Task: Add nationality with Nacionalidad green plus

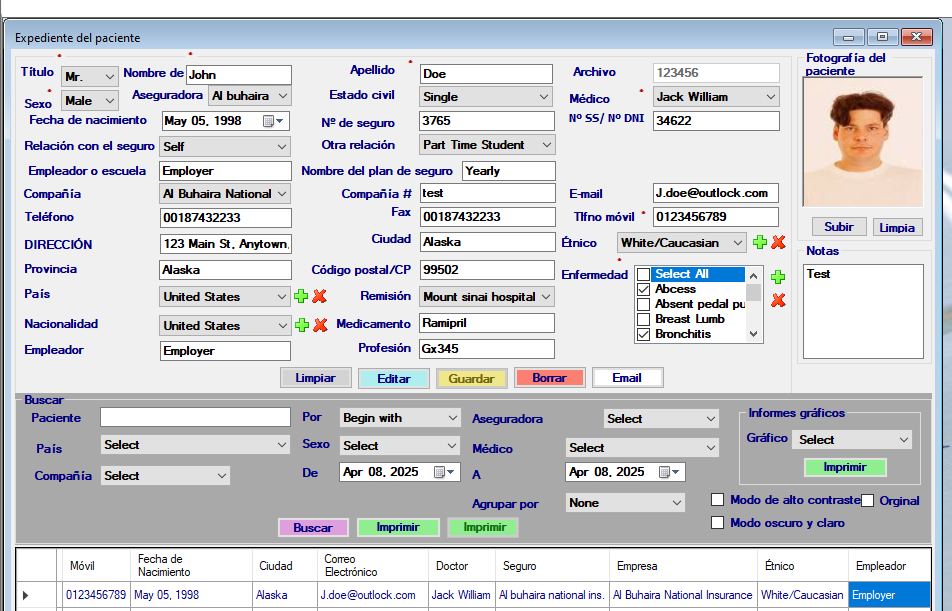Action: (301, 325)
